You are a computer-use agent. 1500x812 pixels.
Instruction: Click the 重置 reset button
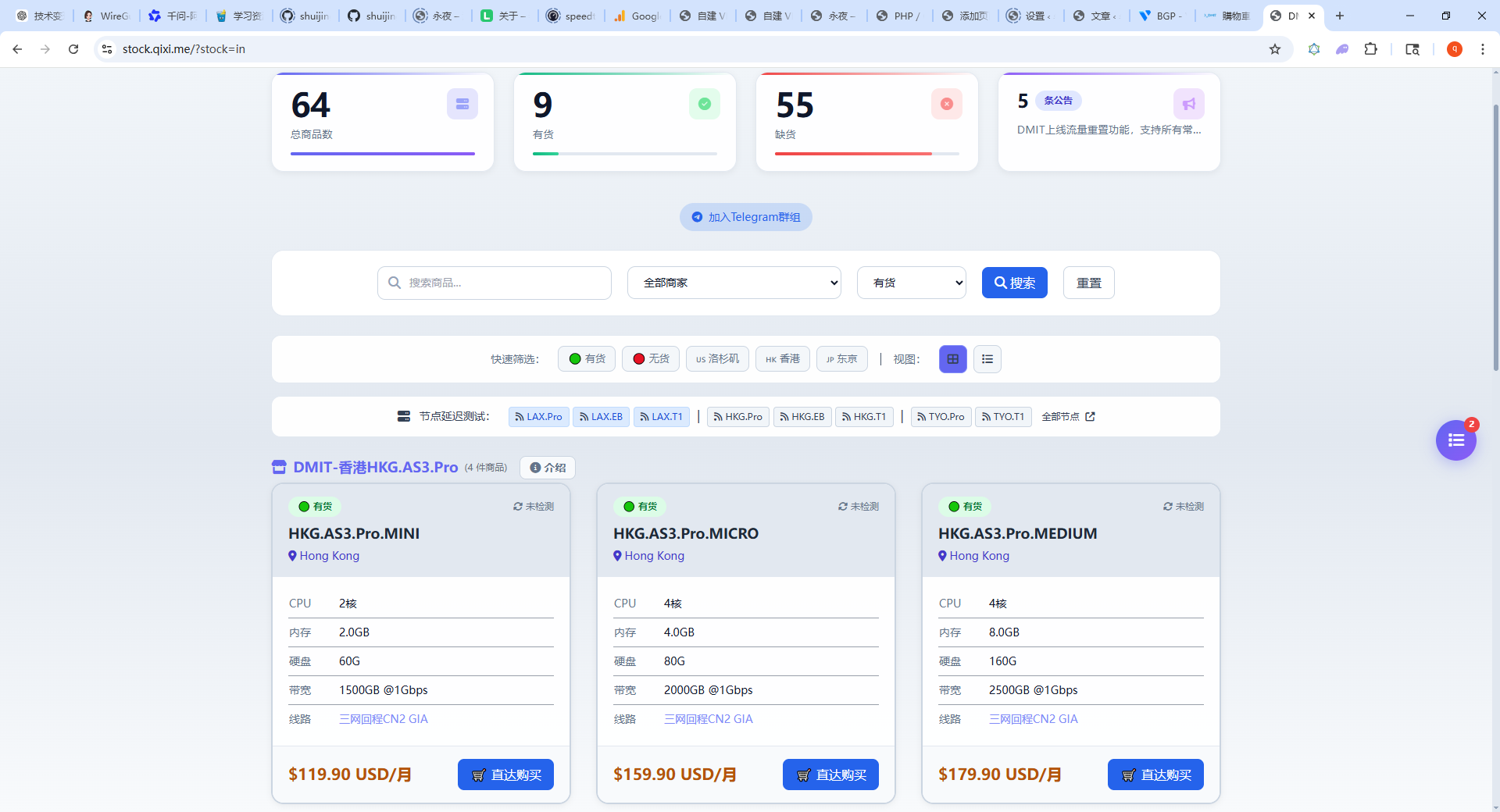pos(1089,283)
